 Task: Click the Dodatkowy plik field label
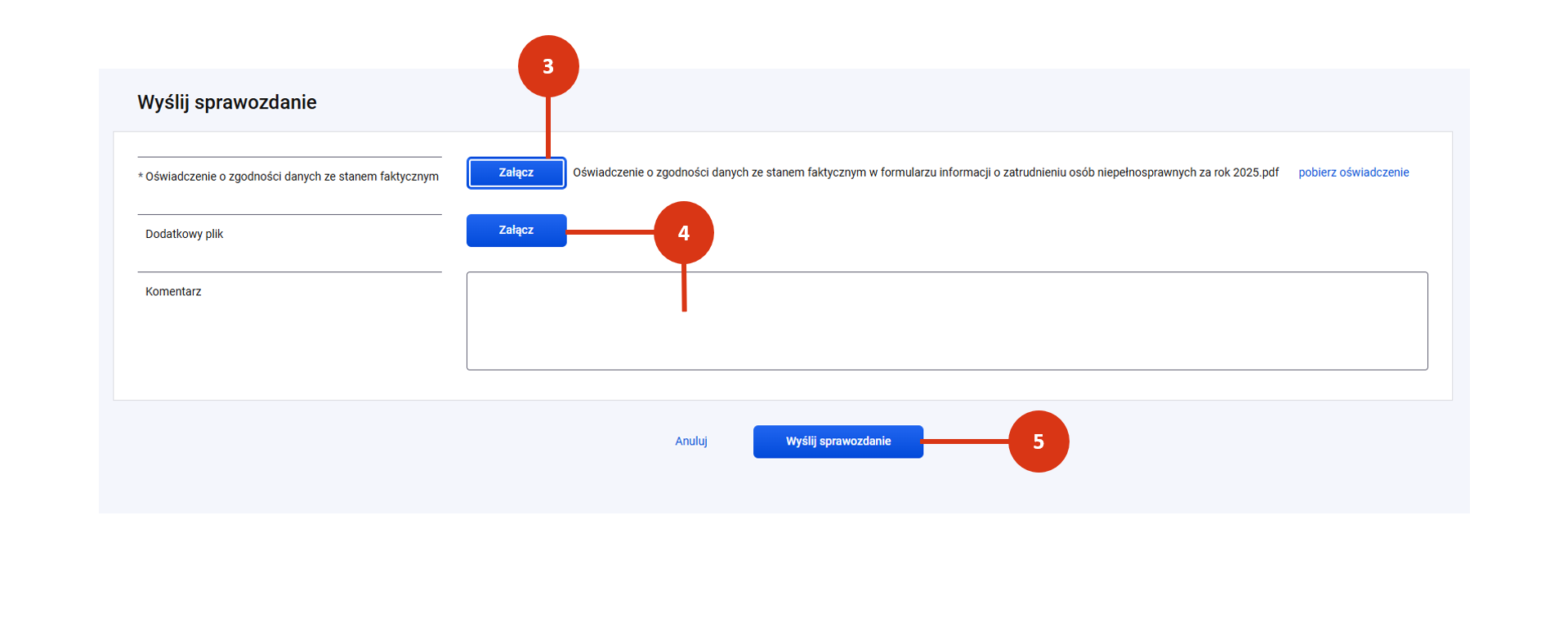coord(184,234)
